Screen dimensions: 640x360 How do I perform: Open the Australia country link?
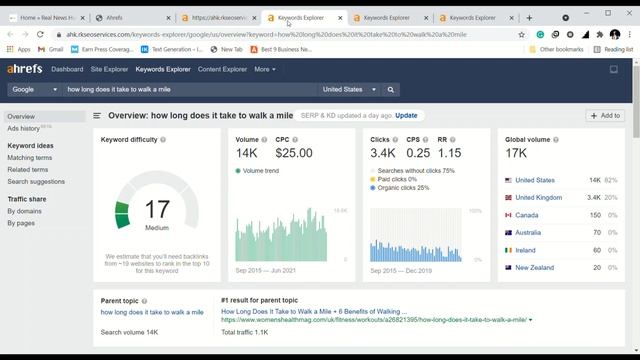528,233
